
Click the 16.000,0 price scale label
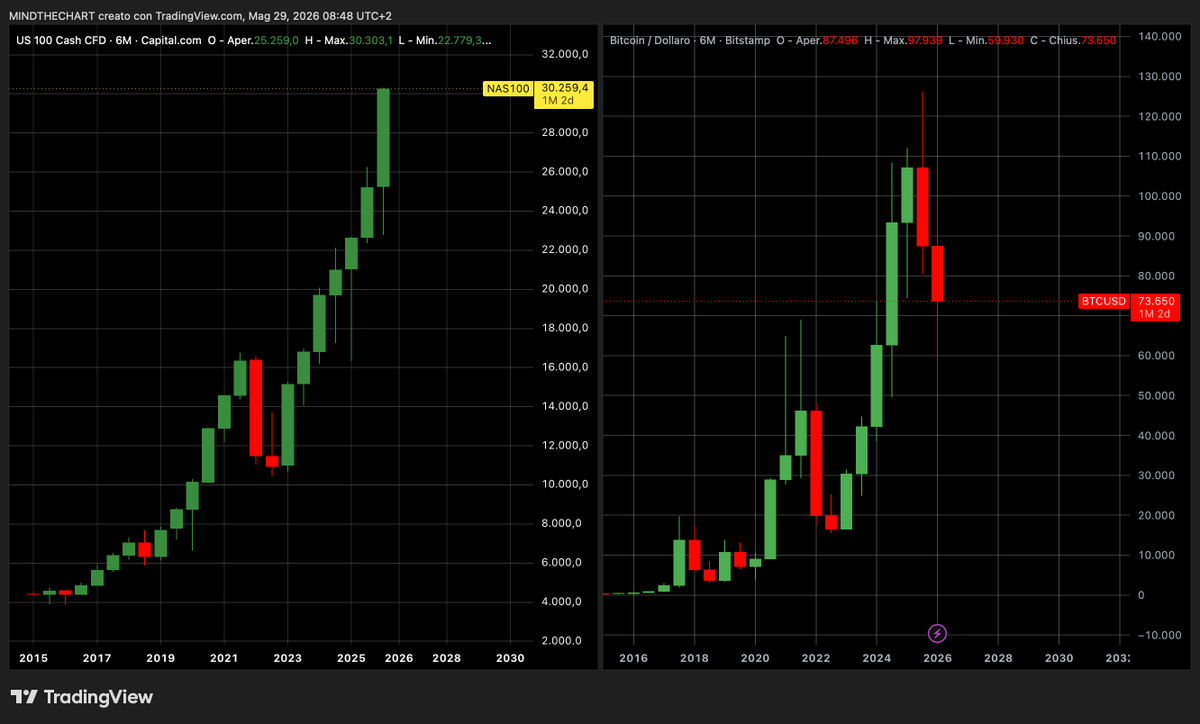point(564,367)
